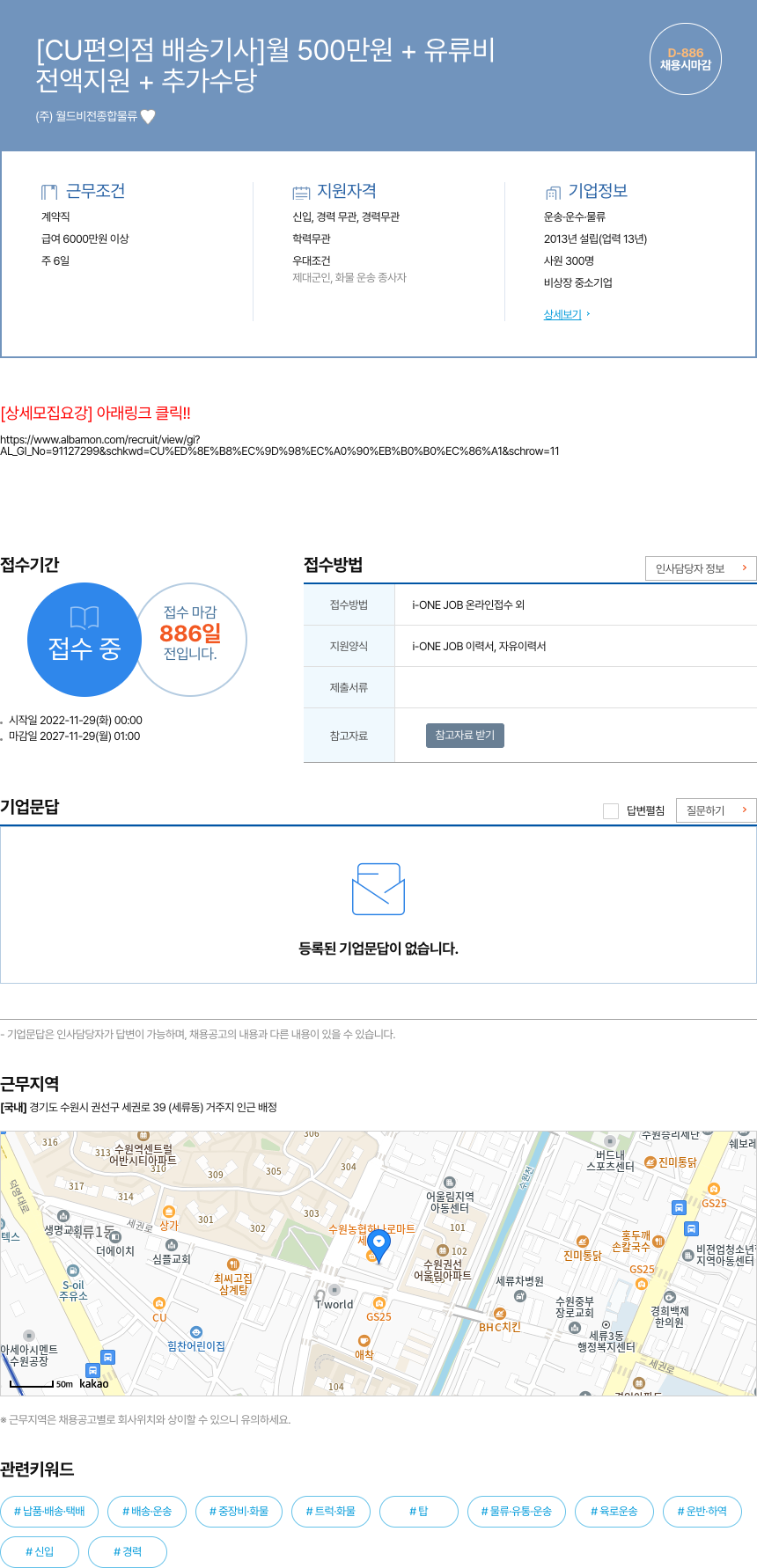Click the kakao logo on the map
Image resolution: width=757 pixels, height=1568 pixels.
94,1384
